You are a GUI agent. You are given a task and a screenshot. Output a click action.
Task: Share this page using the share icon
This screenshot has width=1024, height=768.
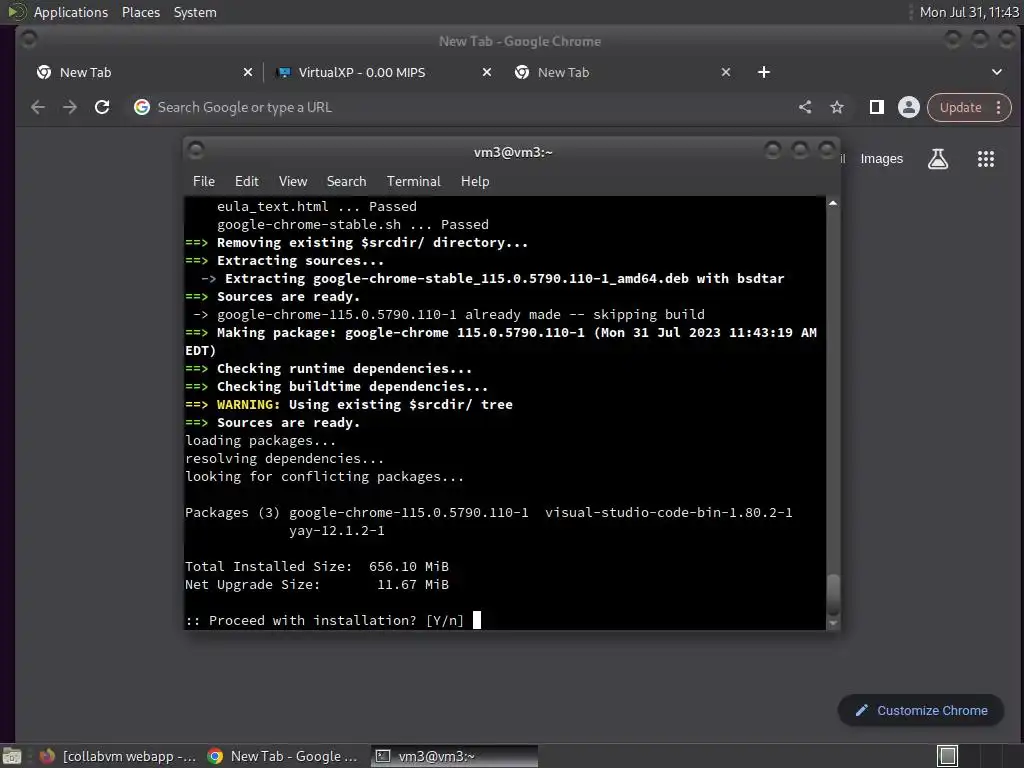point(805,107)
